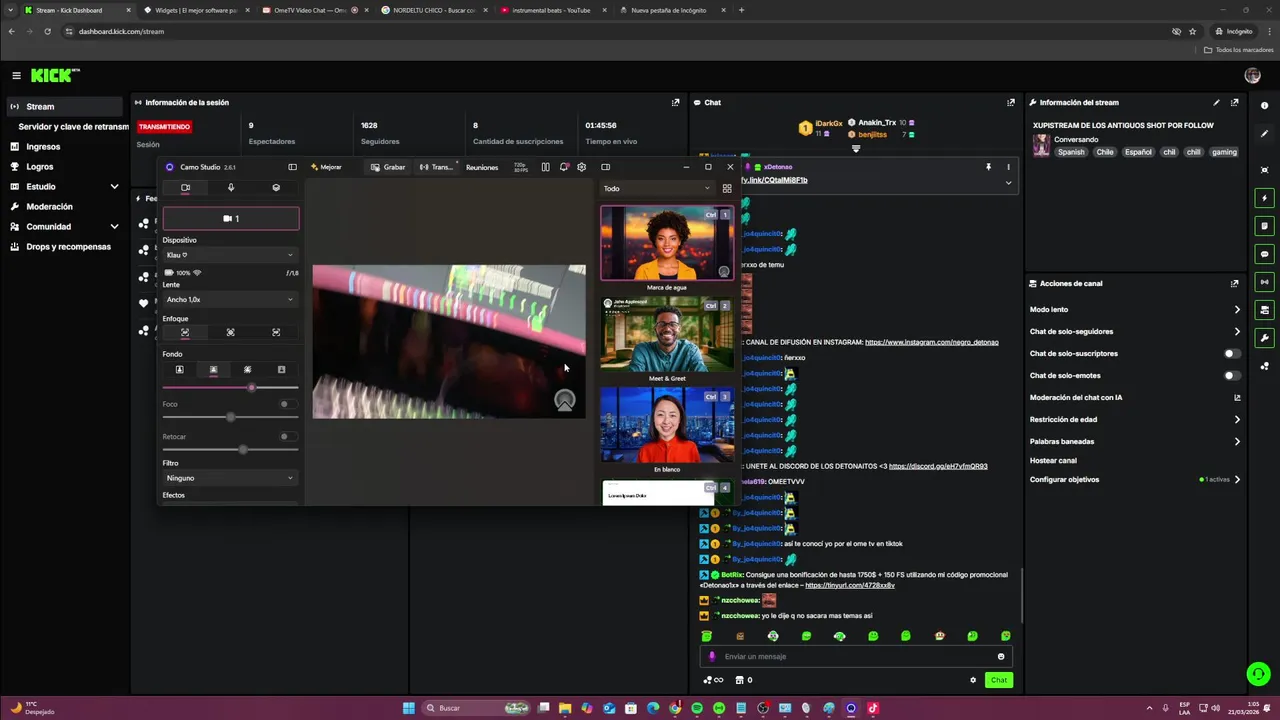Edit the stream information pencil icon
Viewport: 1280px width, 720px height.
point(1216,102)
